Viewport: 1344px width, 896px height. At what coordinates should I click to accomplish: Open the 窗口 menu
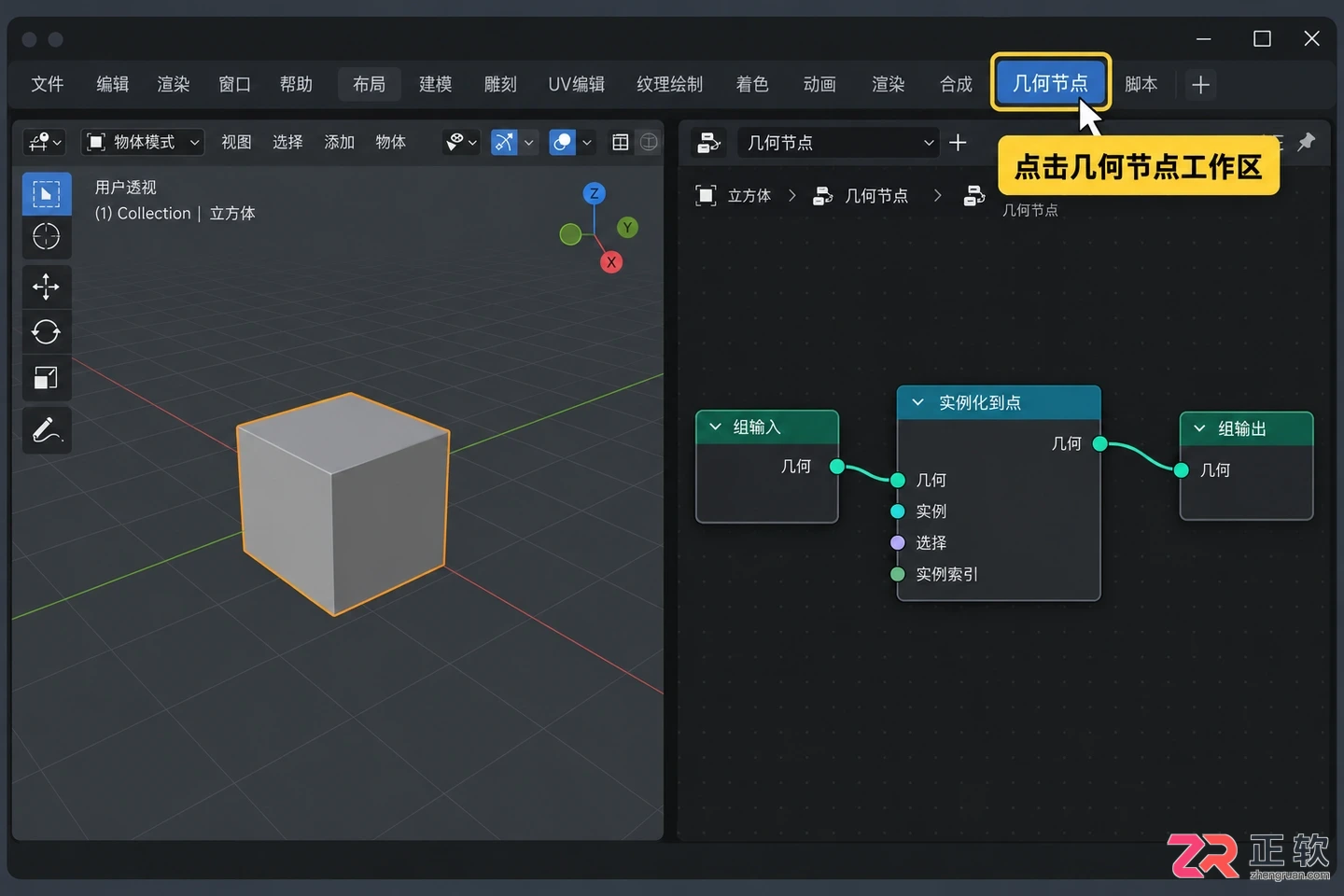point(235,84)
